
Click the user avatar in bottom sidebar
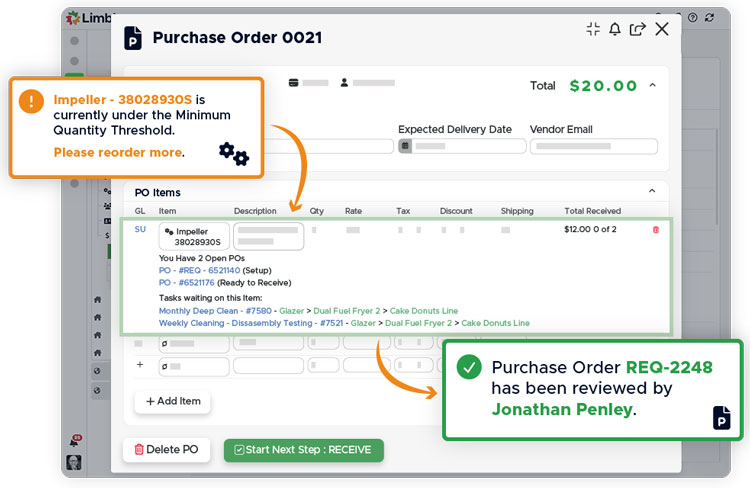pyautogui.click(x=74, y=462)
